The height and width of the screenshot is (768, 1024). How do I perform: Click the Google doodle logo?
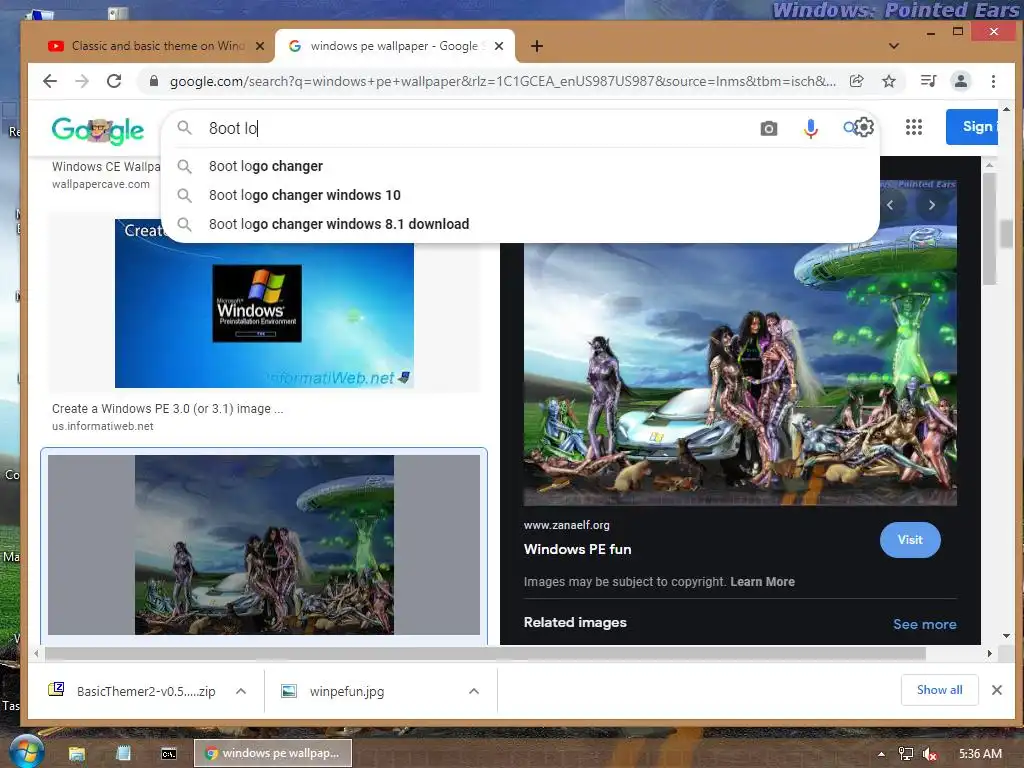click(x=98, y=131)
